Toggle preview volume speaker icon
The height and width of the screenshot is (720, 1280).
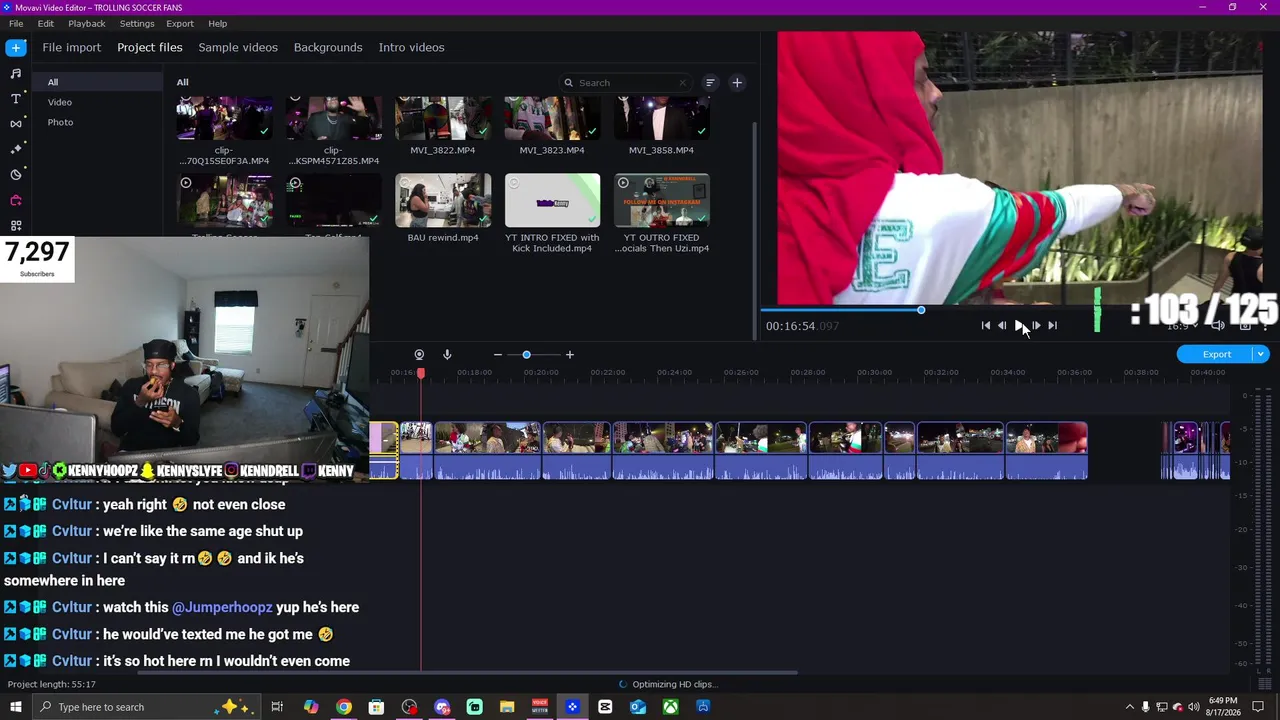pos(1217,325)
